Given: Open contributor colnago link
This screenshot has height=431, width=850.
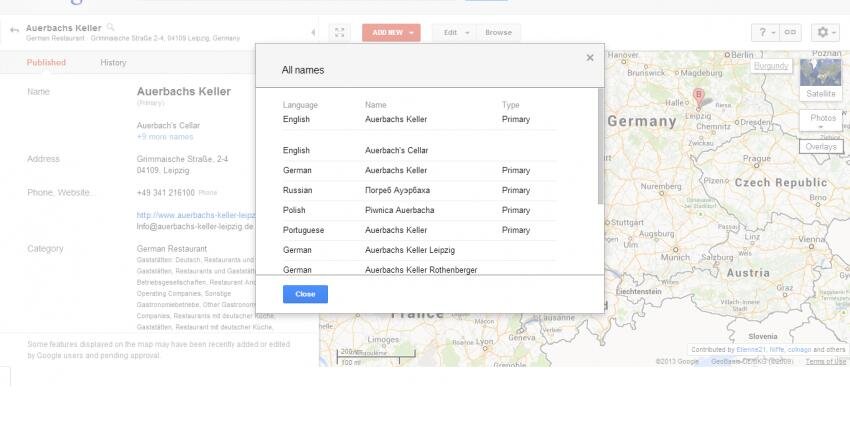Looking at the screenshot, I should coord(799,350).
